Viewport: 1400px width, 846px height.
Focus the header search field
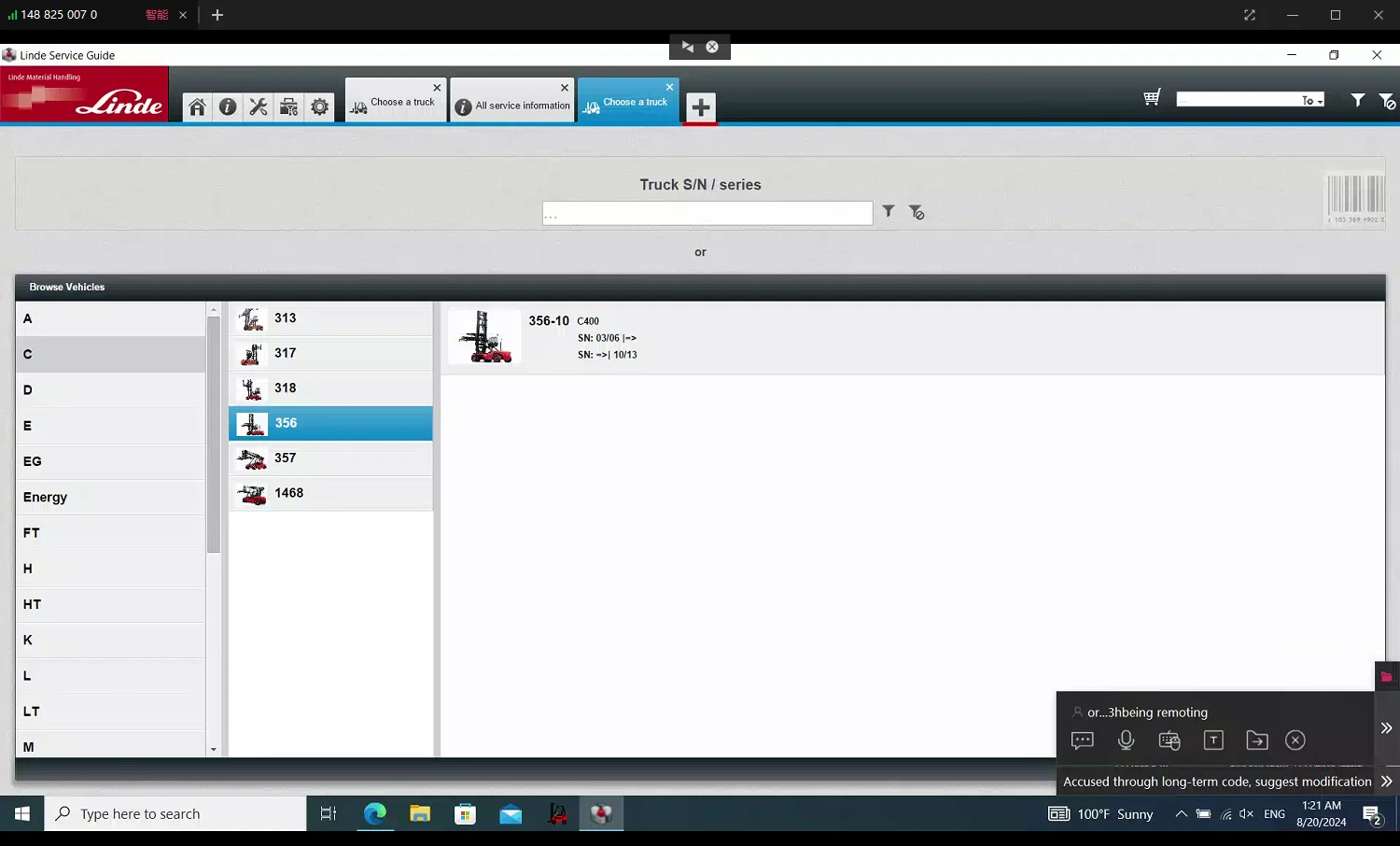point(1239,100)
